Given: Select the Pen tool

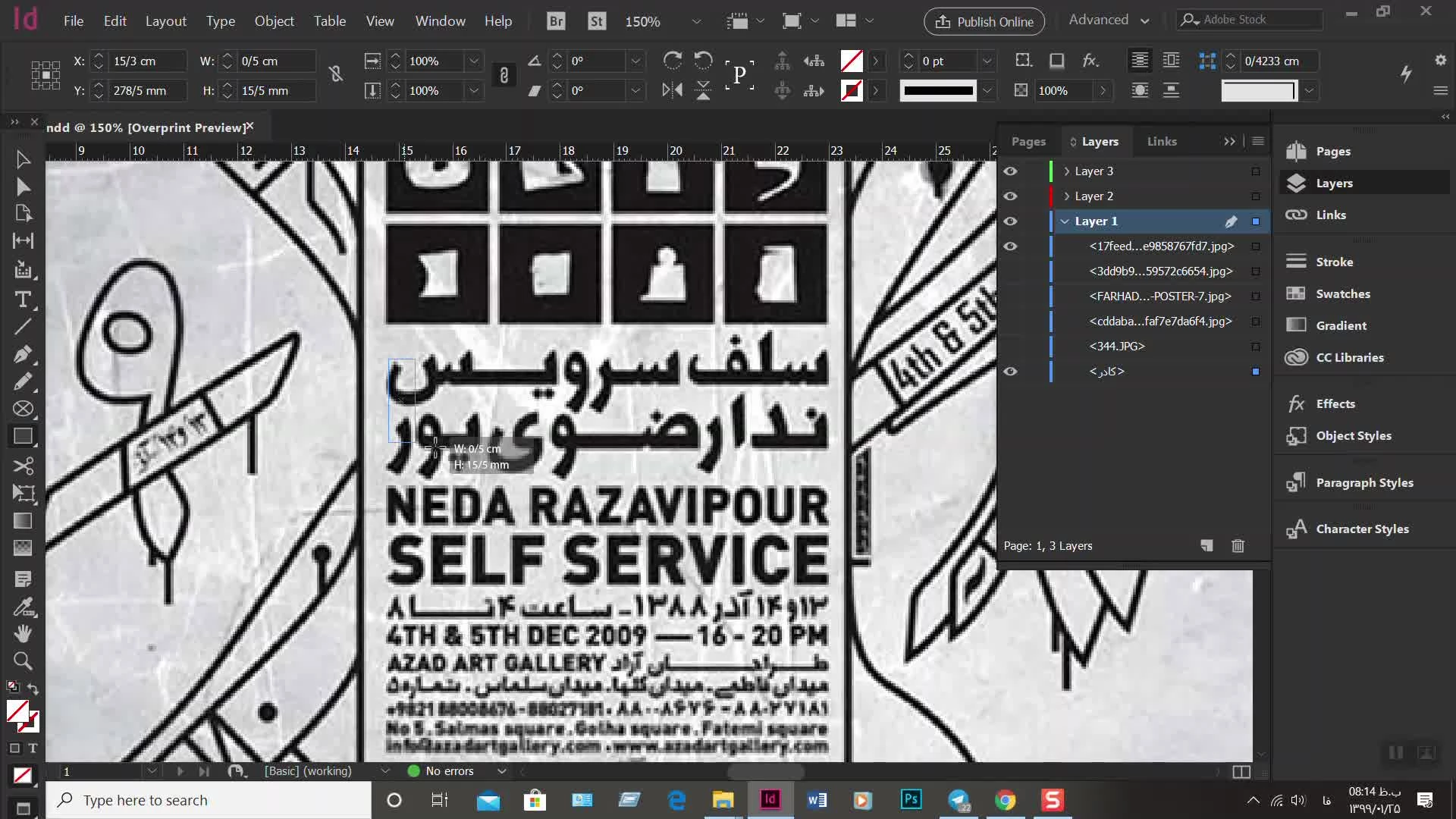Looking at the screenshot, I should [23, 354].
